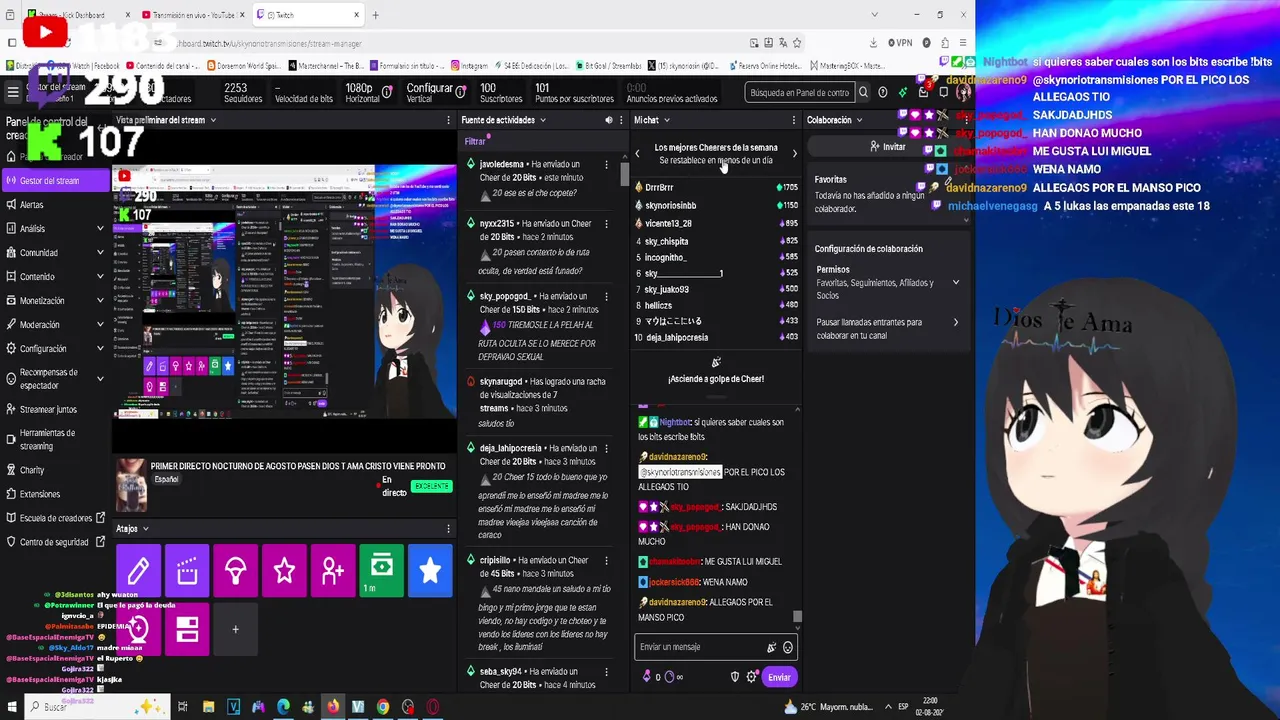Expand the Configuración sidebar section
1280x720 pixels.
100,349
